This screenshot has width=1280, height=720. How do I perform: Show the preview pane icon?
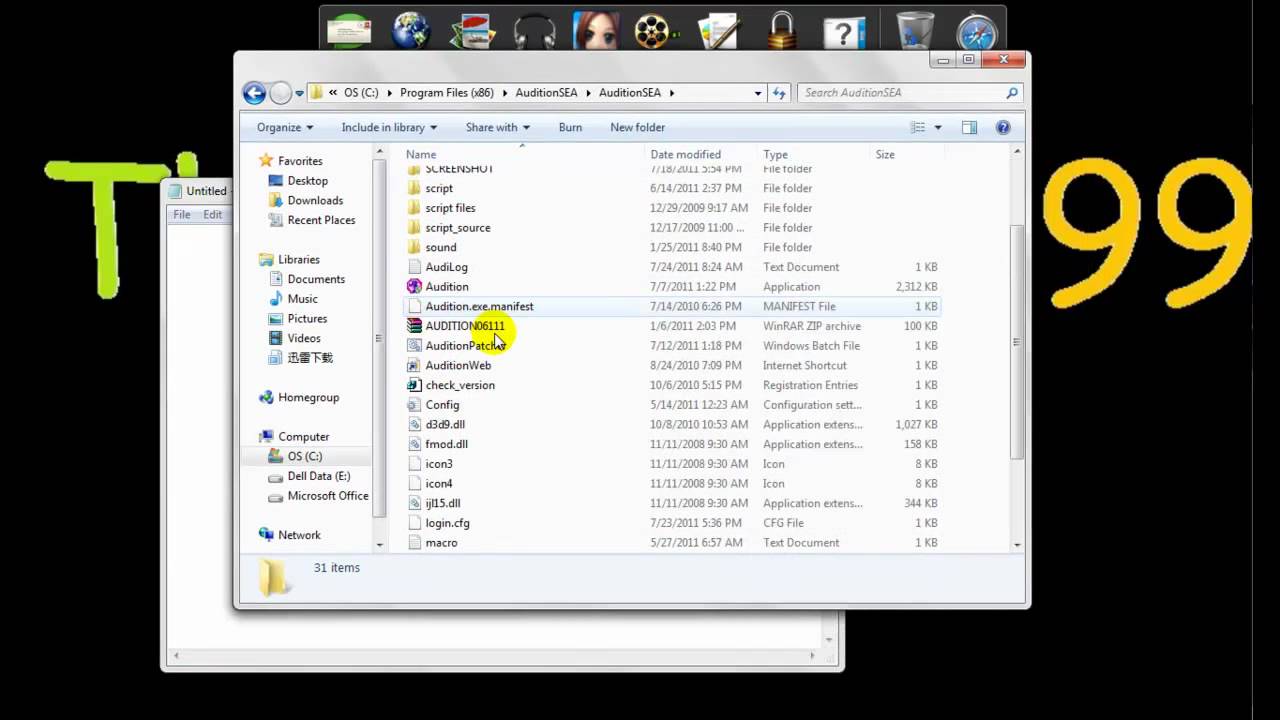tap(969, 127)
